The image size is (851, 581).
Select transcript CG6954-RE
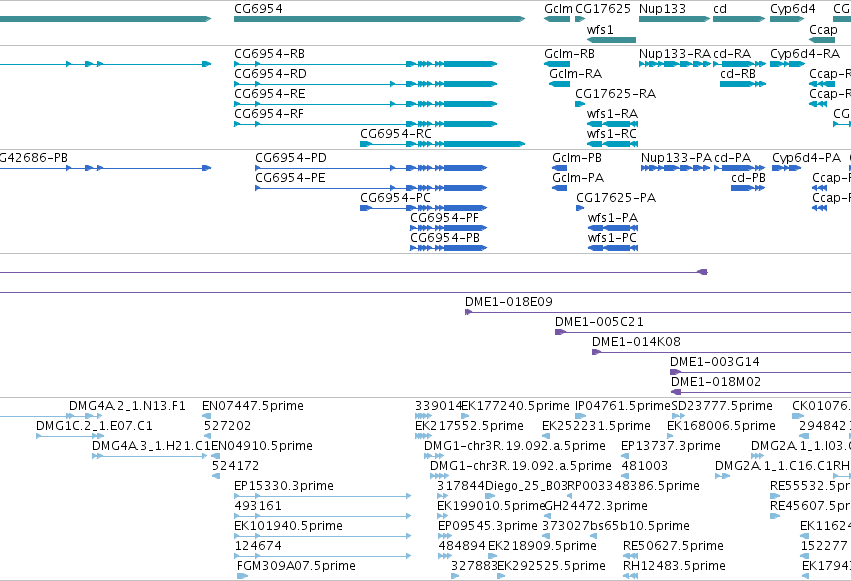point(270,94)
